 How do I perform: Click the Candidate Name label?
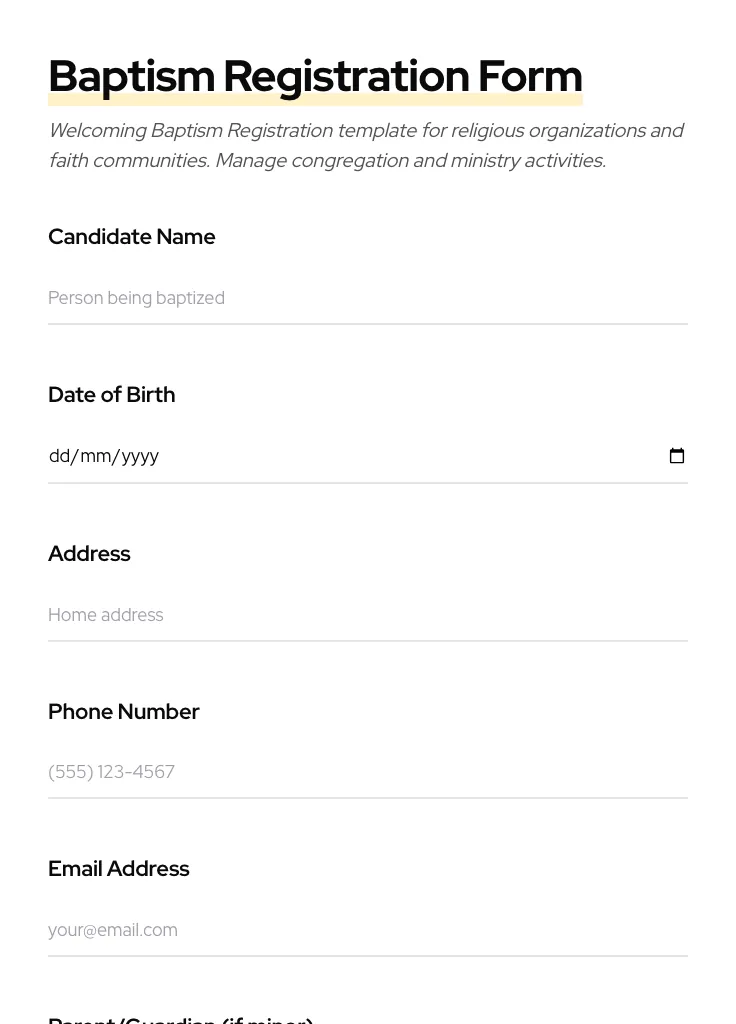(132, 237)
